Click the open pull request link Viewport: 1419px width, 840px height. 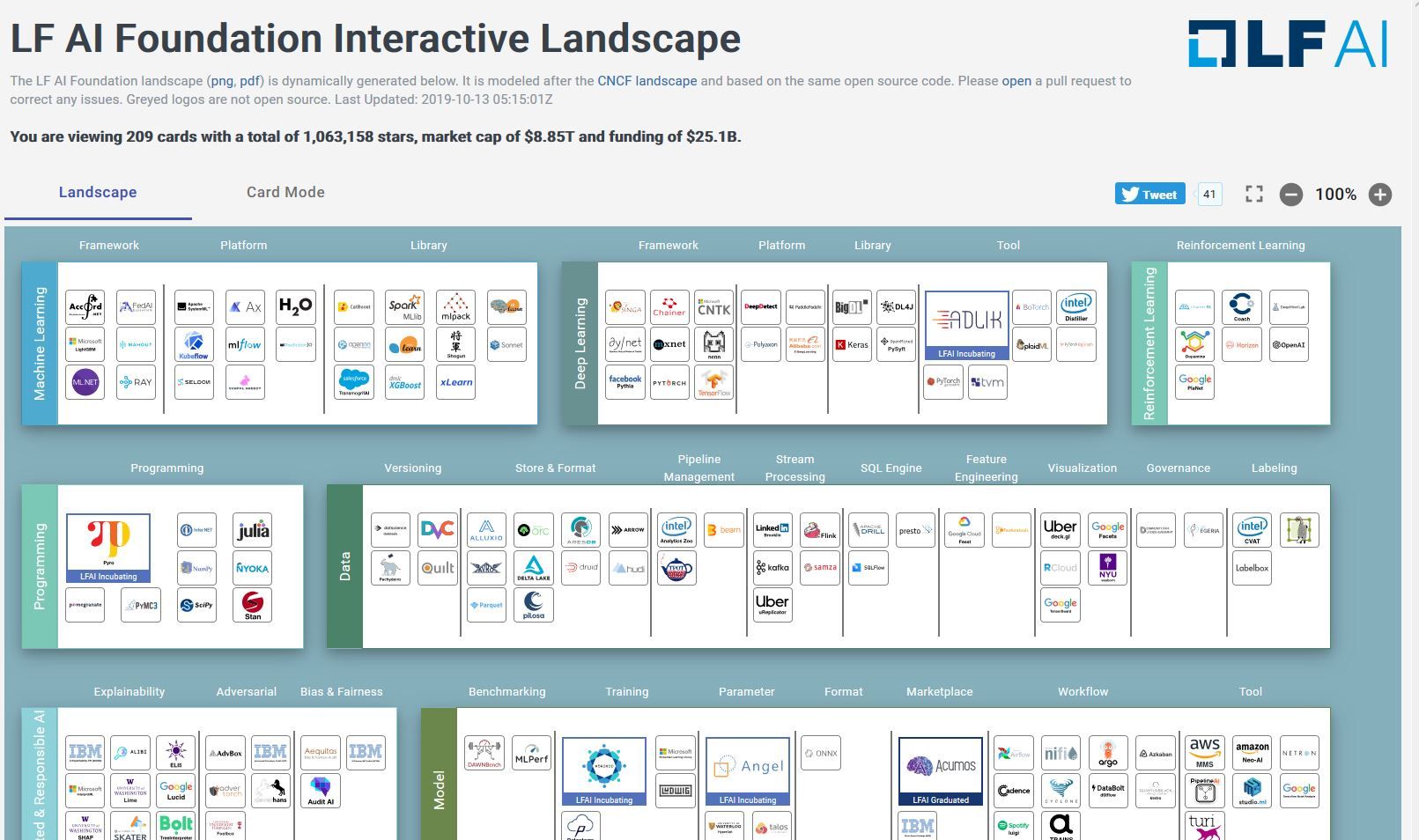point(1016,81)
